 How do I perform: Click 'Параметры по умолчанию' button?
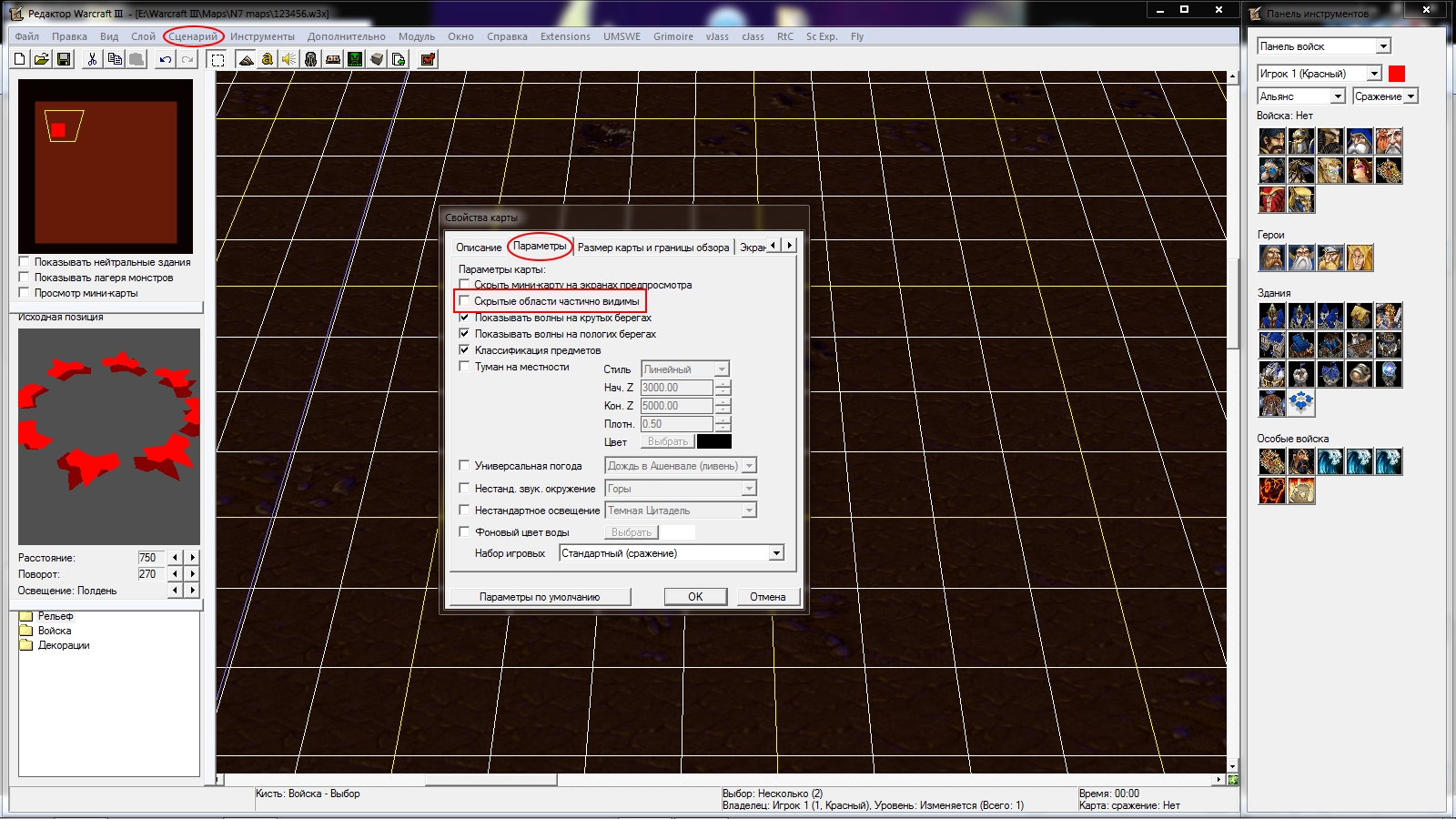click(x=540, y=597)
